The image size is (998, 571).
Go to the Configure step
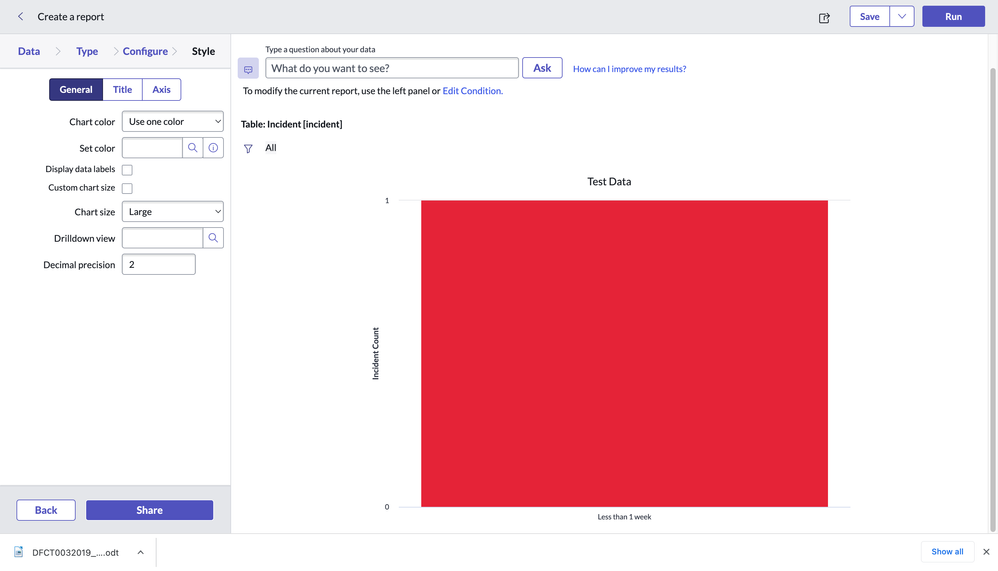click(x=145, y=51)
